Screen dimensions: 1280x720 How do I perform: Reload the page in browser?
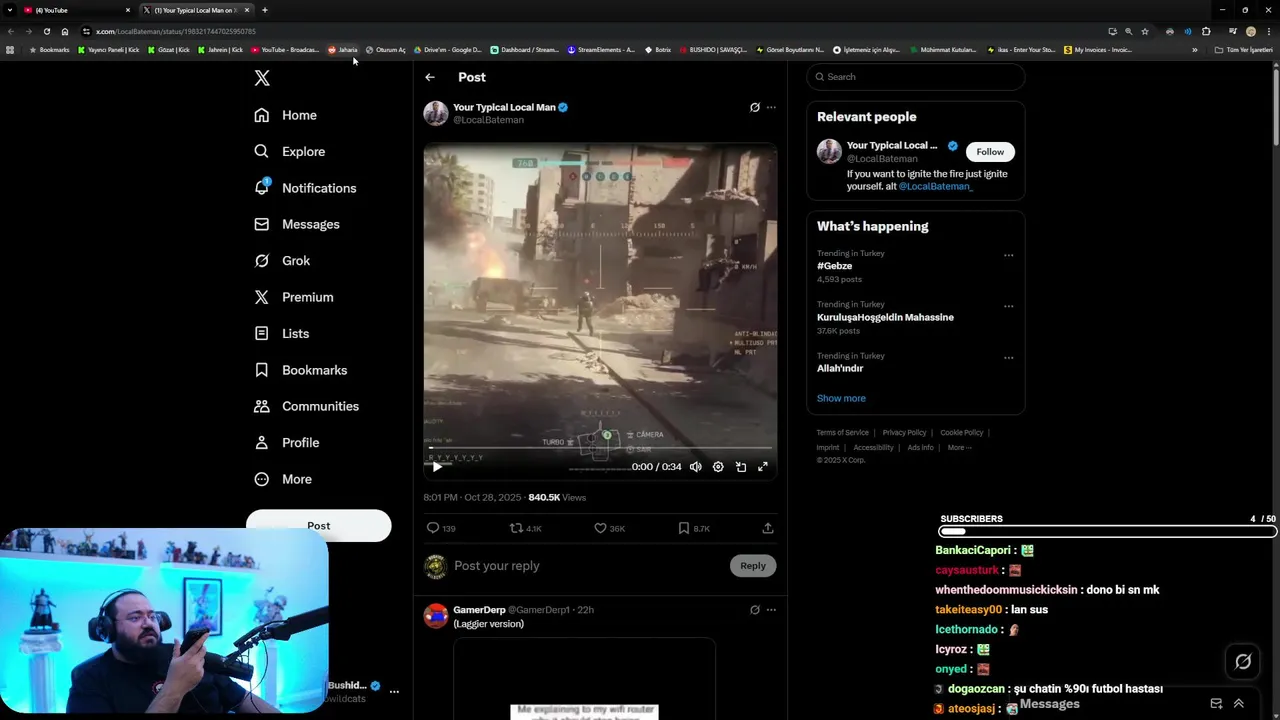(x=46, y=31)
